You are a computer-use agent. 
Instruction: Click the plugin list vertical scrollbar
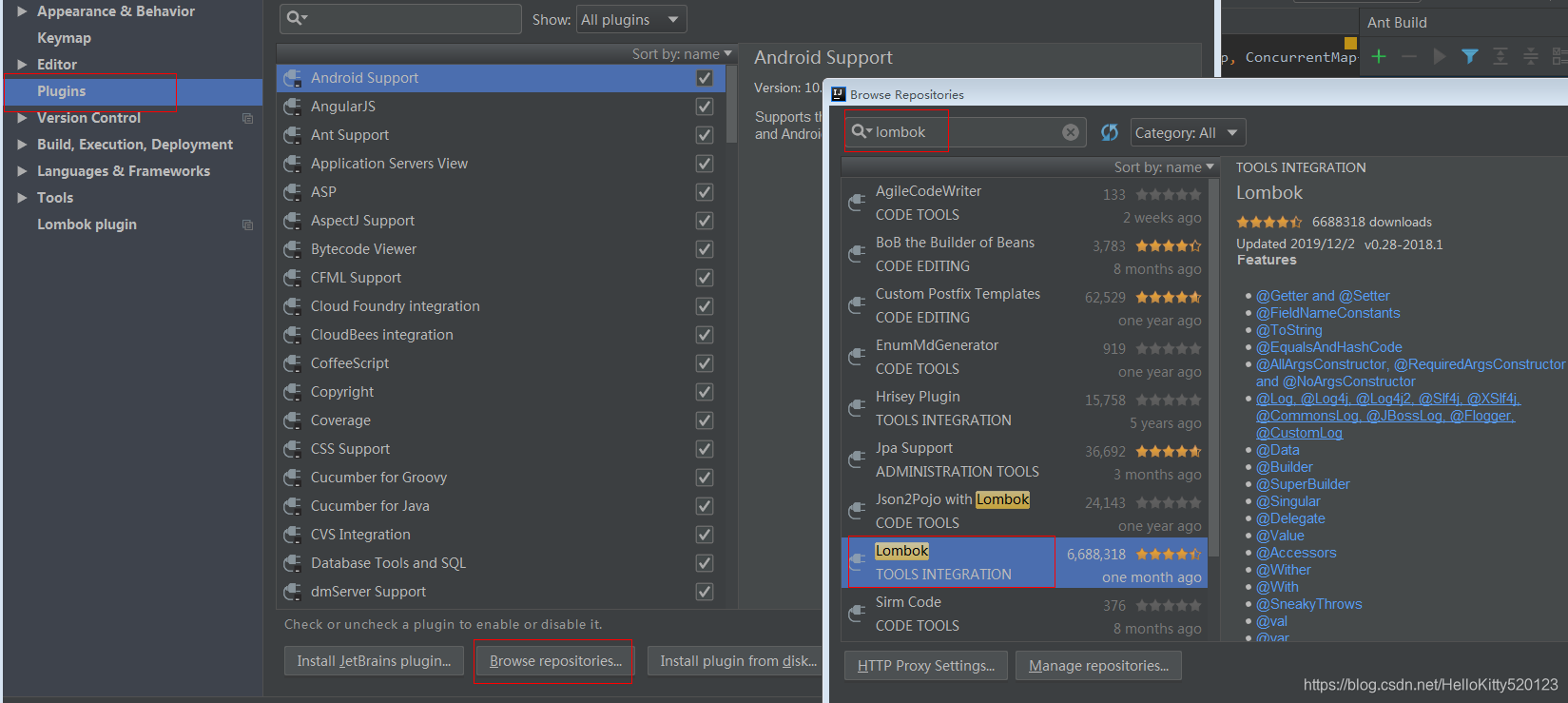(x=731, y=105)
